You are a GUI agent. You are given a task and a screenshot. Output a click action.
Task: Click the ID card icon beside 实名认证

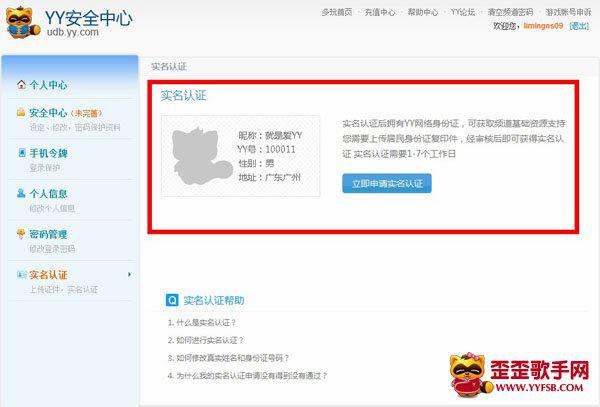tap(22, 274)
